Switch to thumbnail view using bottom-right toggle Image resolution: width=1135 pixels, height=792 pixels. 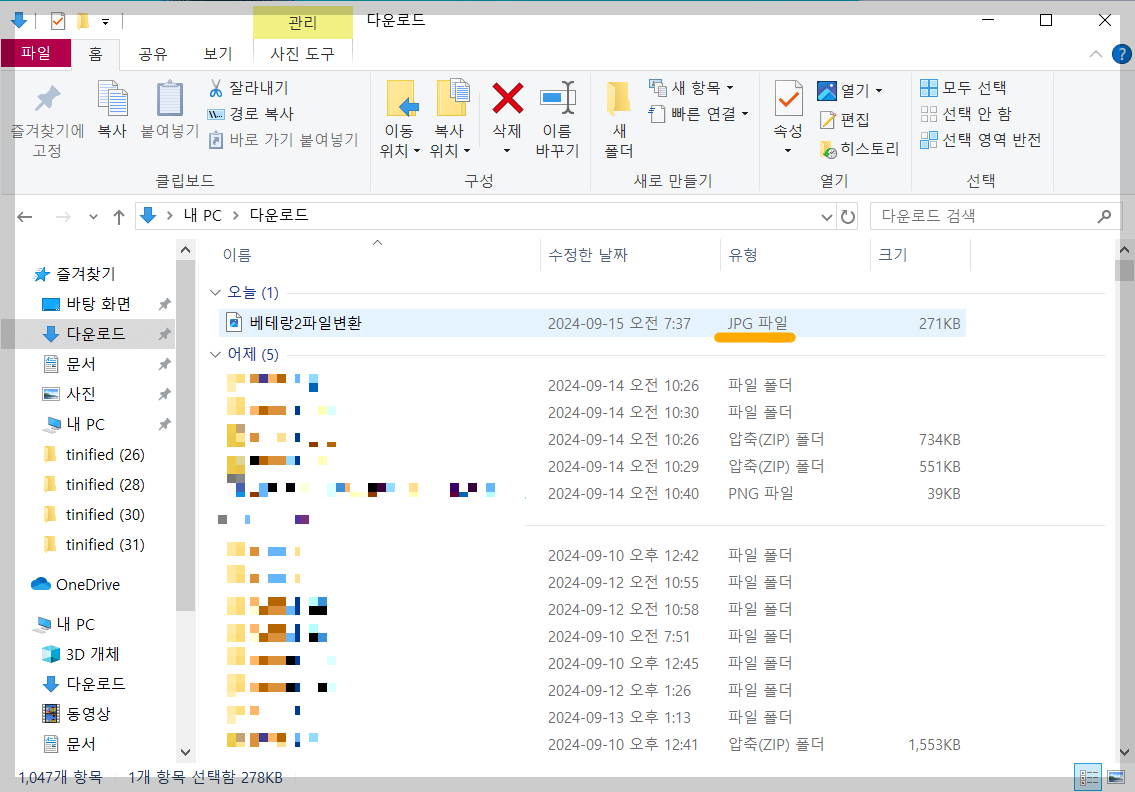click(x=1116, y=777)
